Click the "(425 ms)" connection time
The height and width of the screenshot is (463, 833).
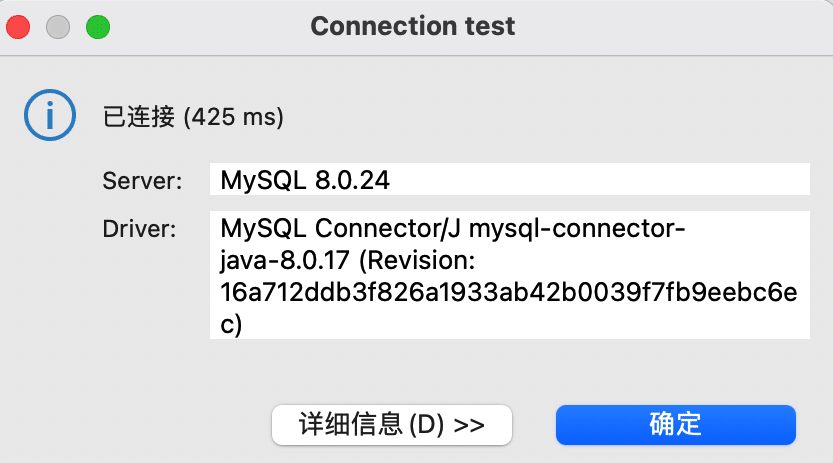pyautogui.click(x=234, y=118)
